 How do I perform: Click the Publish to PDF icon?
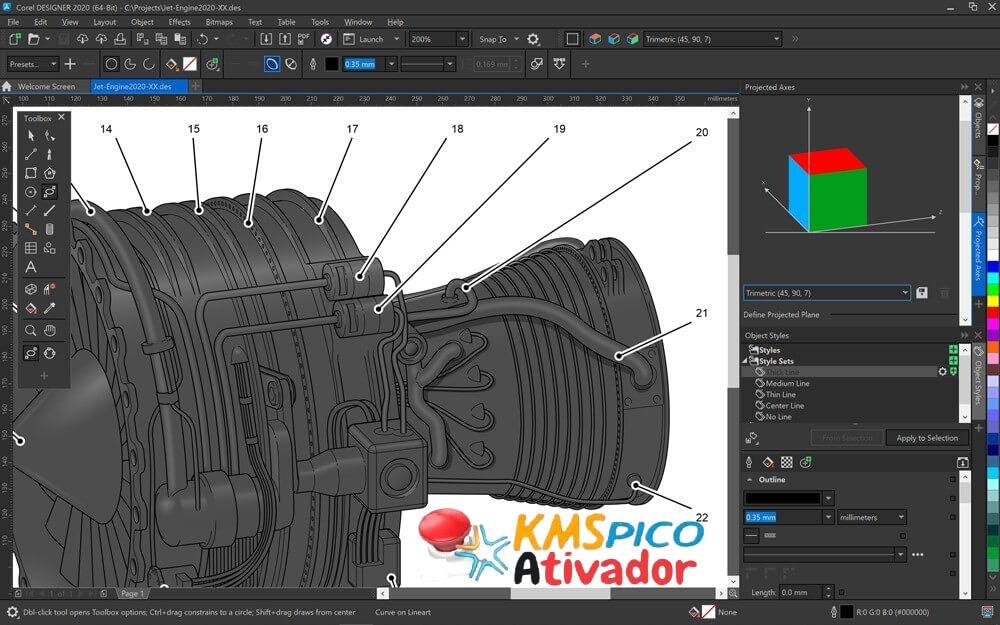click(304, 39)
